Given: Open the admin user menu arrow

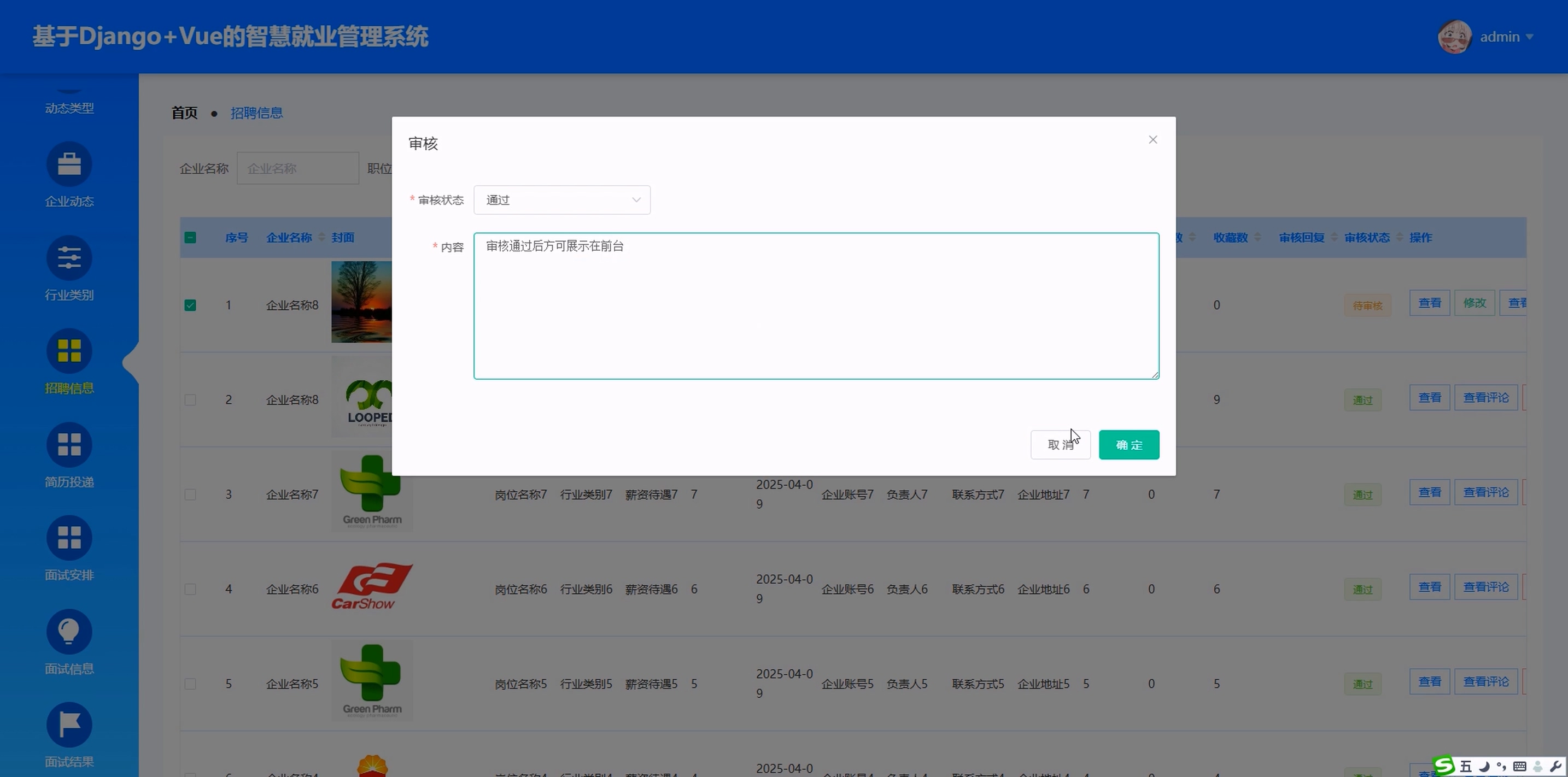Looking at the screenshot, I should [1530, 37].
